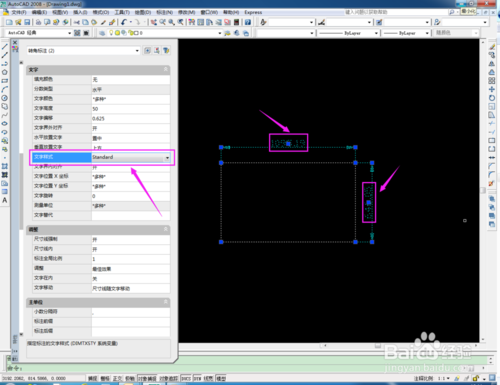Toggle Ortho (正交) mode in status bar
The width and height of the screenshot is (500, 385).
(x=117, y=378)
